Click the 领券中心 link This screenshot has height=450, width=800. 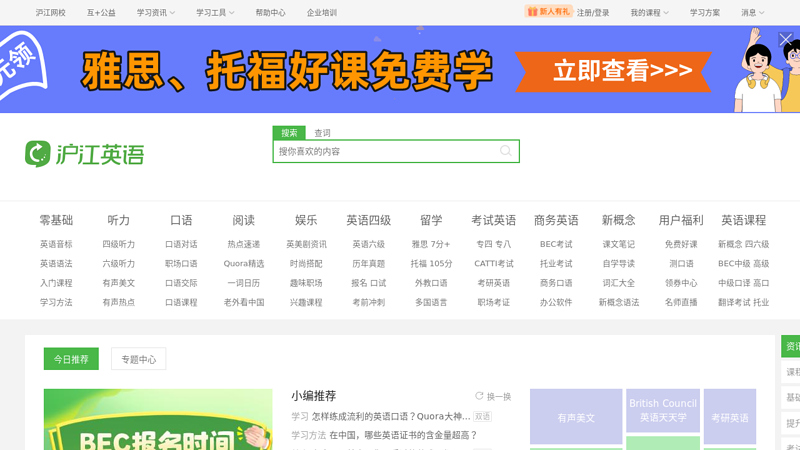pyautogui.click(x=681, y=283)
